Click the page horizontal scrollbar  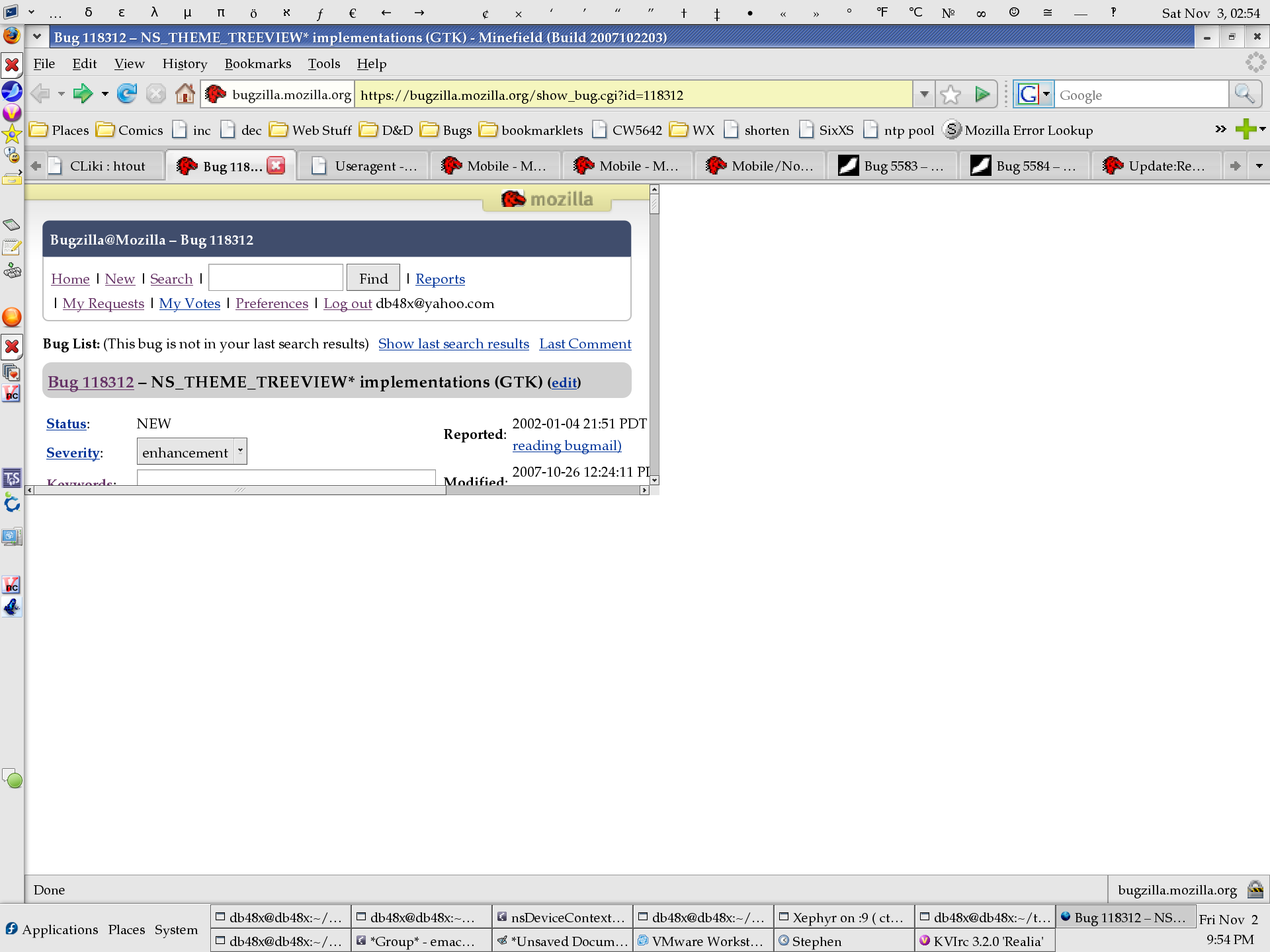pos(337,490)
